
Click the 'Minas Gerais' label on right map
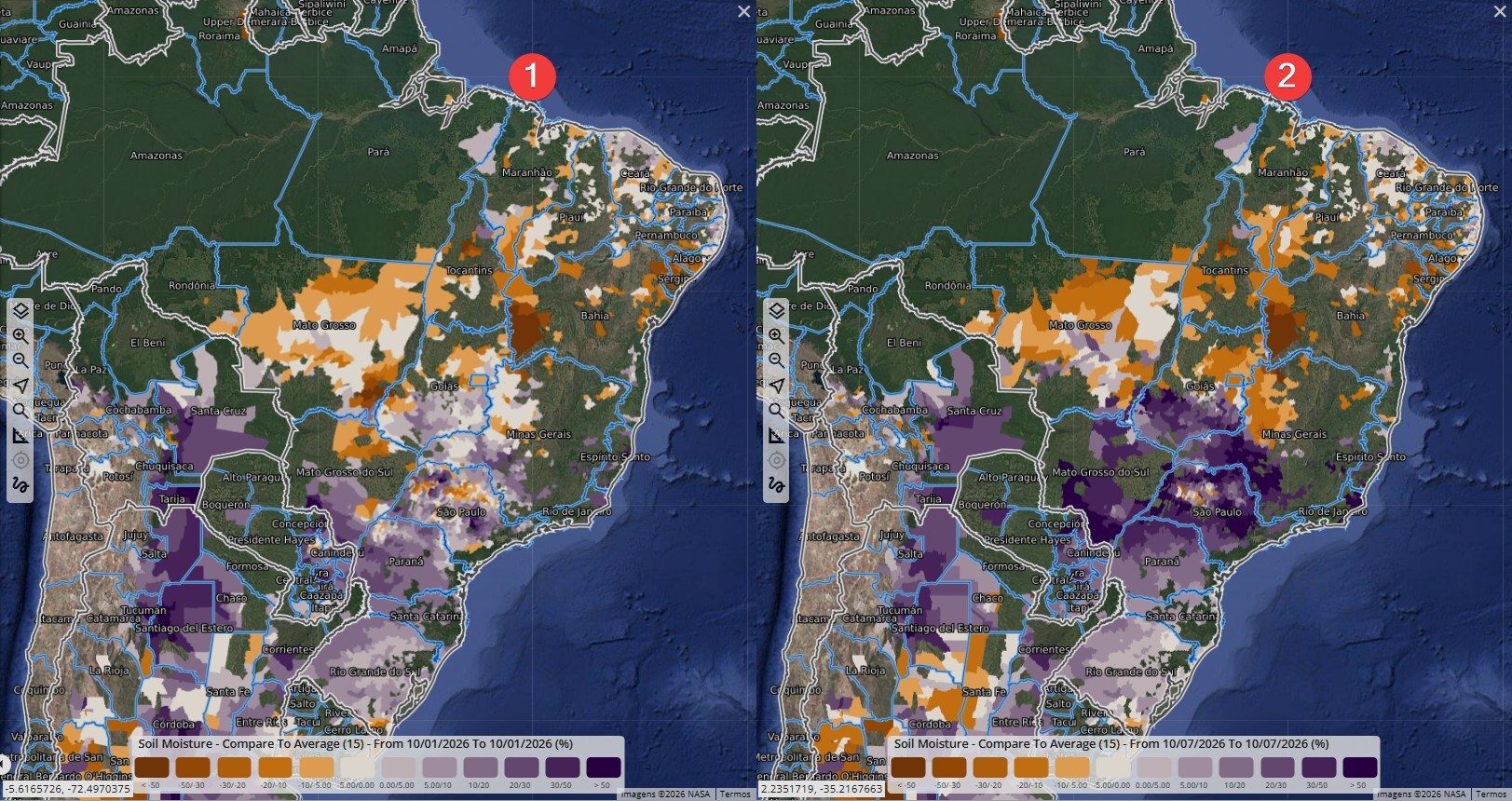(x=1294, y=434)
